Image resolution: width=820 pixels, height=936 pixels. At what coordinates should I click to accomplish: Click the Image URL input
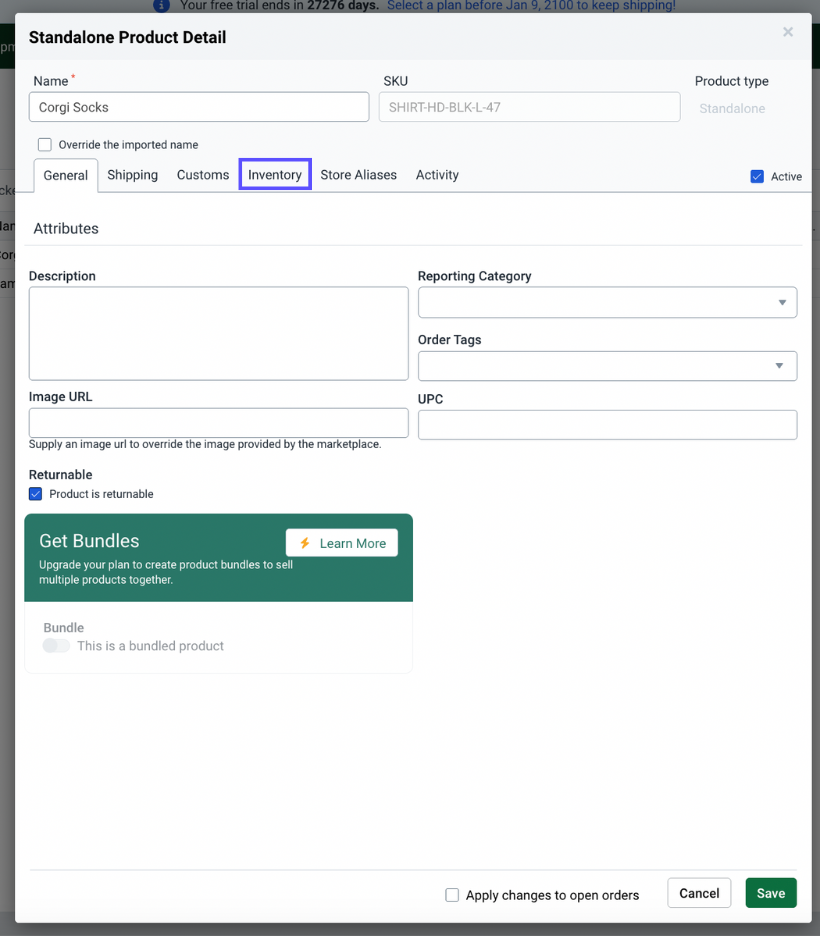tap(218, 423)
